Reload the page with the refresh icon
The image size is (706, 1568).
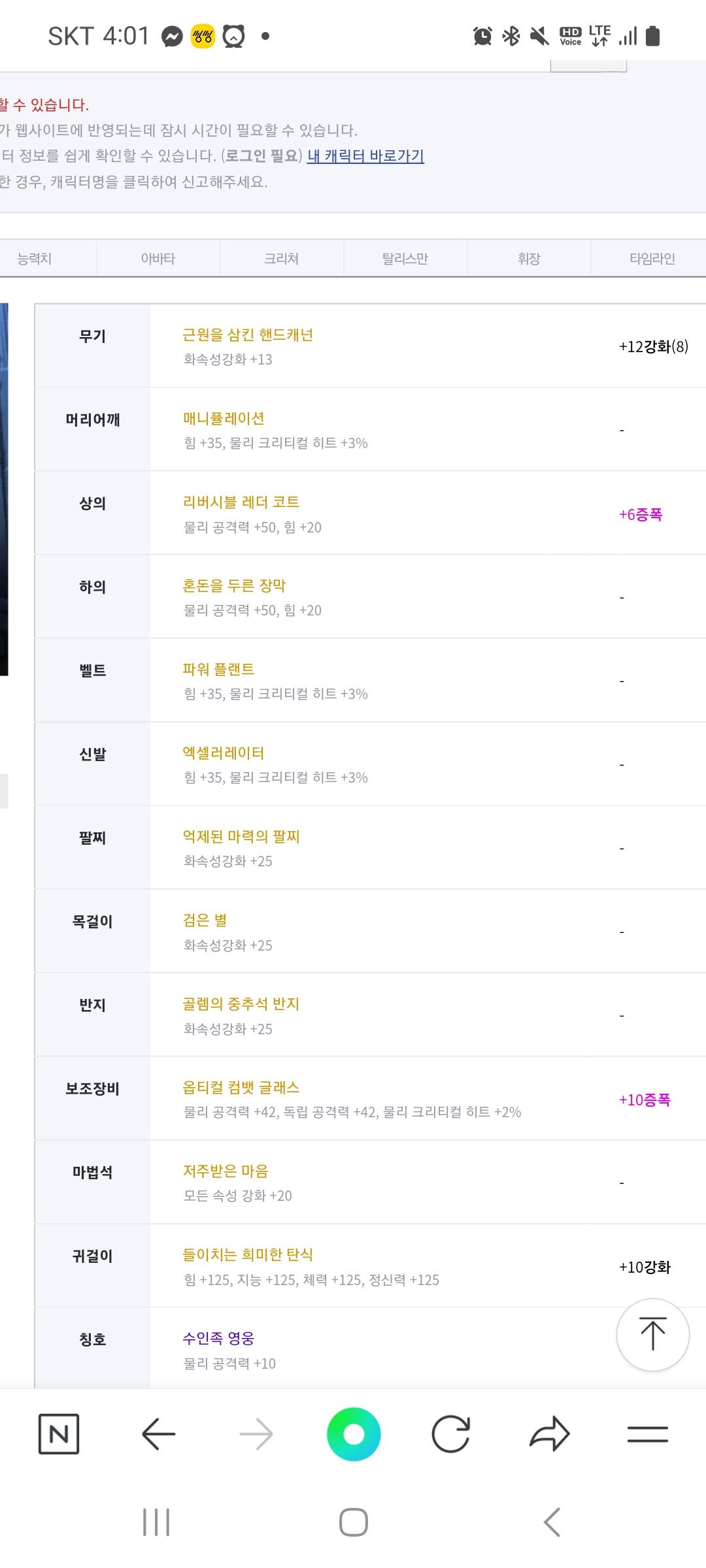(x=451, y=1434)
